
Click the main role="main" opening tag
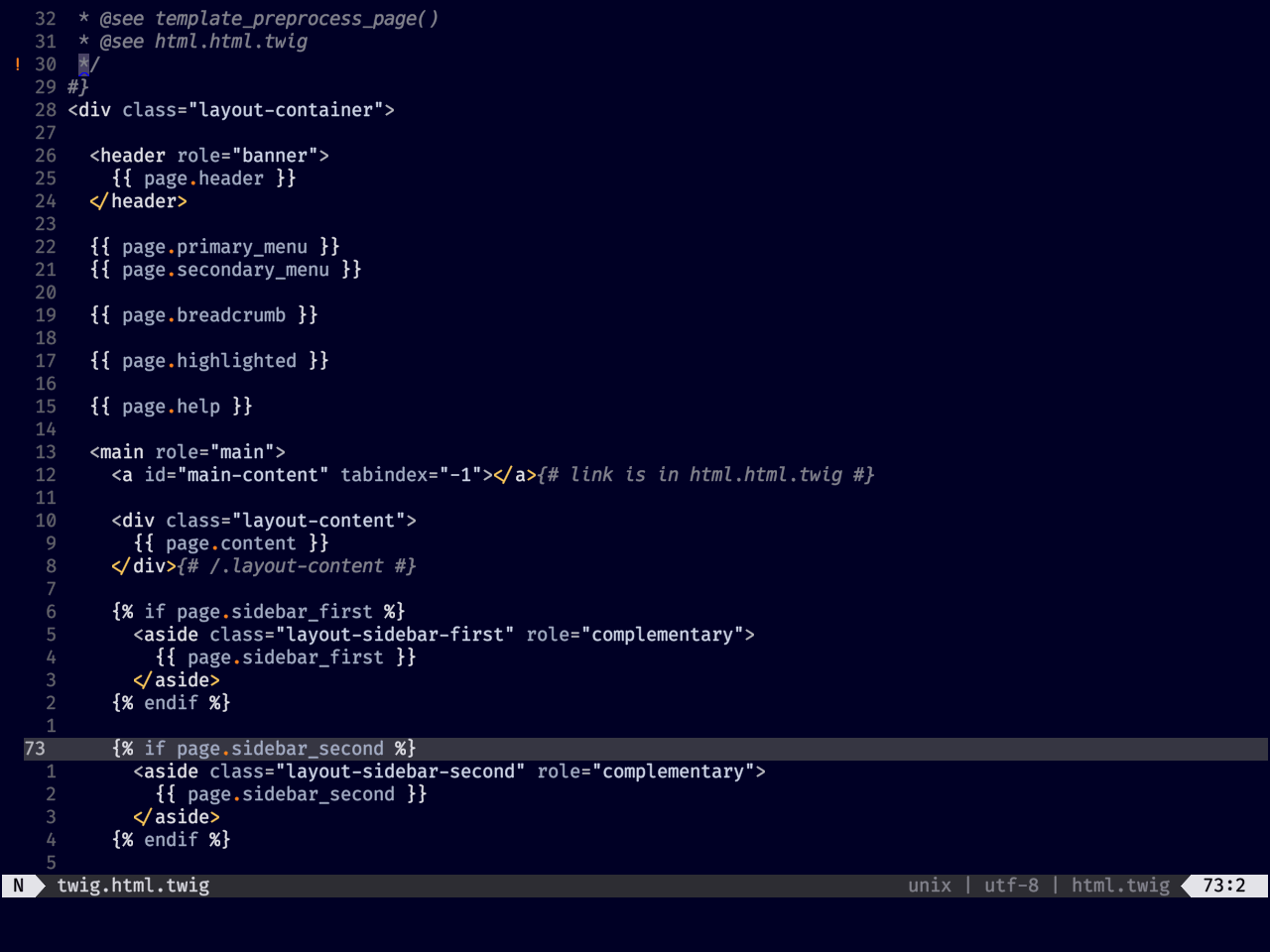click(x=188, y=452)
